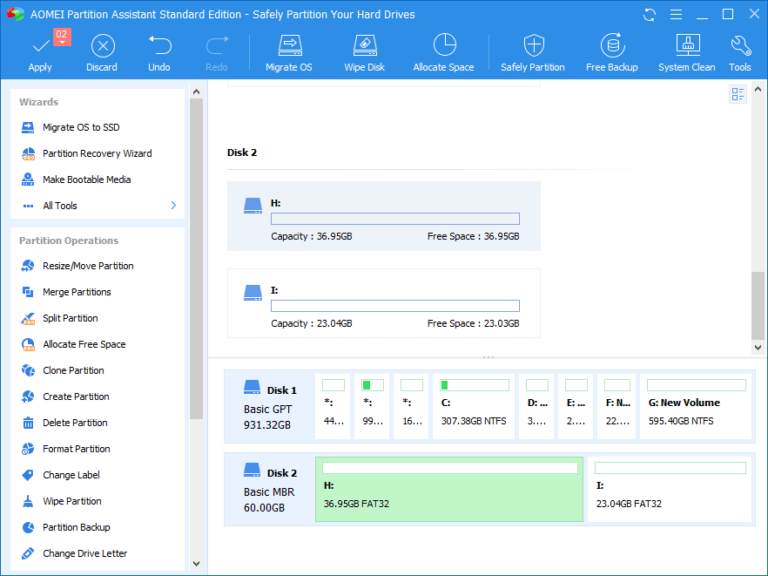
Task: Select Disk 2 Basic MBR header
Action: coord(269,489)
